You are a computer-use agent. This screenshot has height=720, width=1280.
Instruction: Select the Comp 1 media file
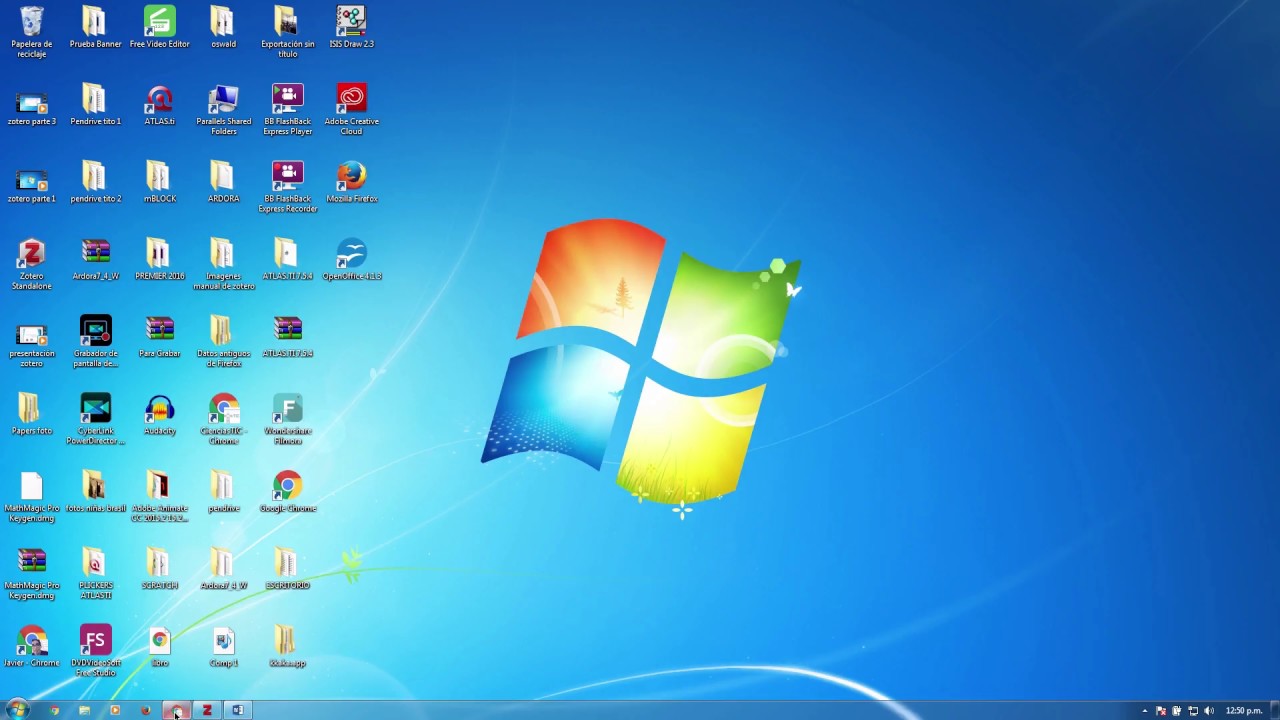[223, 647]
